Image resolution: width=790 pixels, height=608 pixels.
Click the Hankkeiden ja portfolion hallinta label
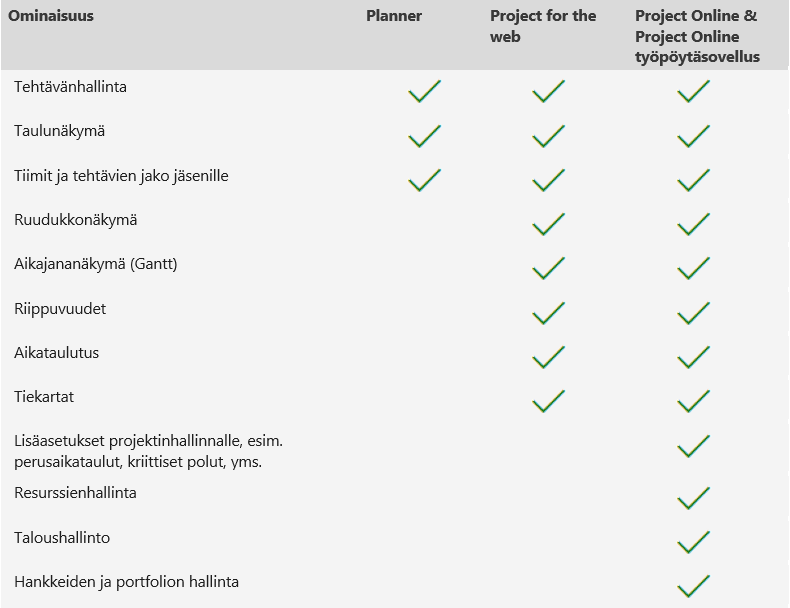[x=126, y=581]
